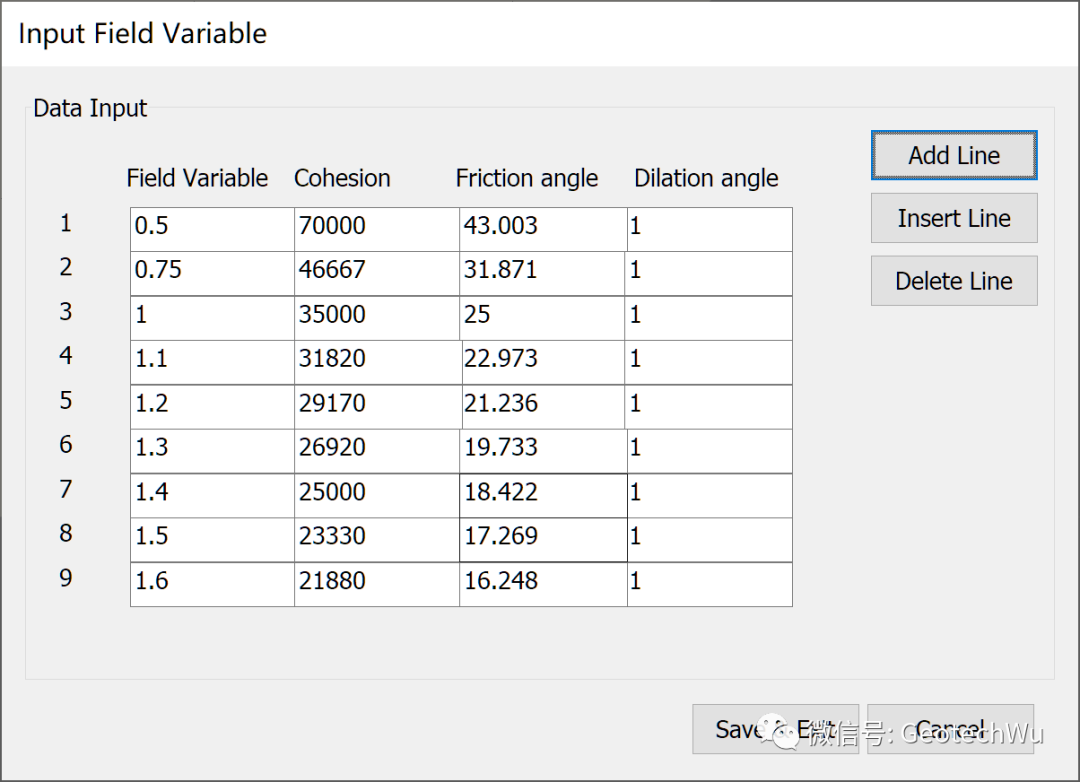Screen dimensions: 1080x782
Task: Click Dilation angle cell in row 4
Action: (709, 362)
